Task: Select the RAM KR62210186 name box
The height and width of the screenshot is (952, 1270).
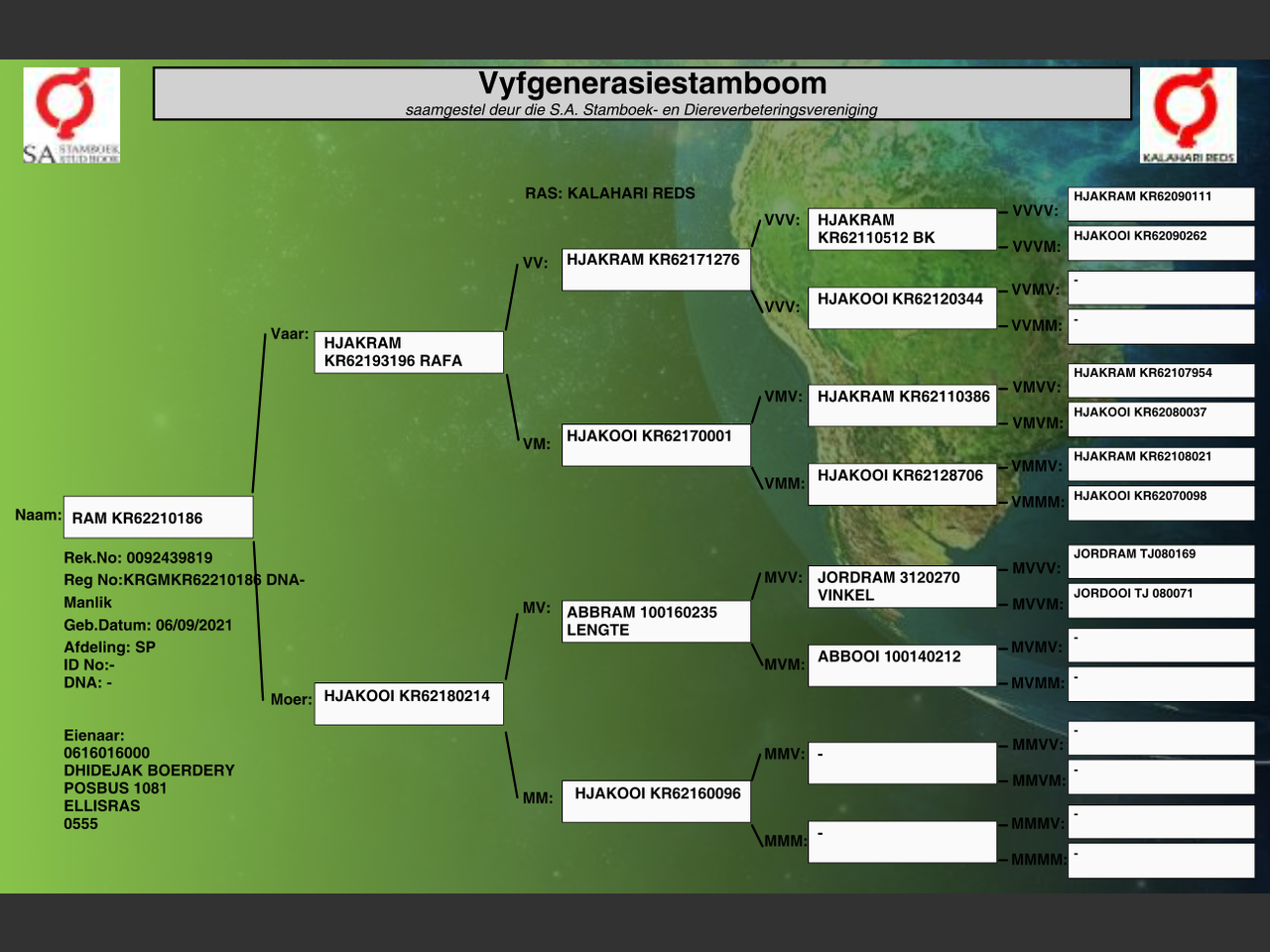Action: 158,518
